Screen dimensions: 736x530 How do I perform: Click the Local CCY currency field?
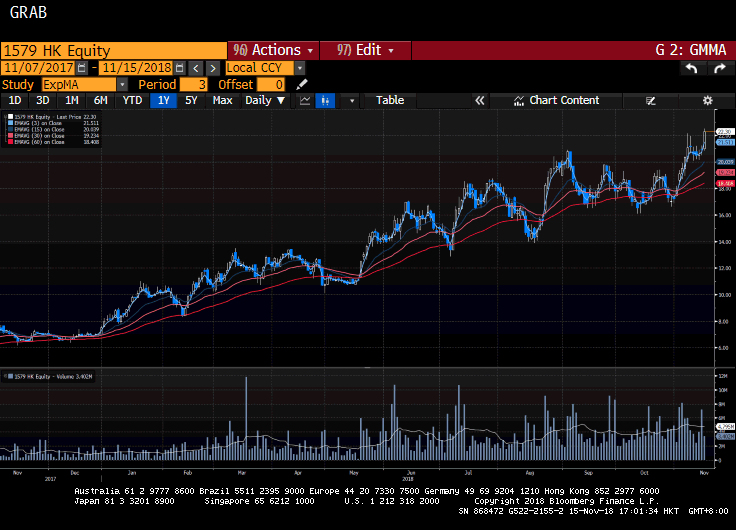pyautogui.click(x=260, y=68)
